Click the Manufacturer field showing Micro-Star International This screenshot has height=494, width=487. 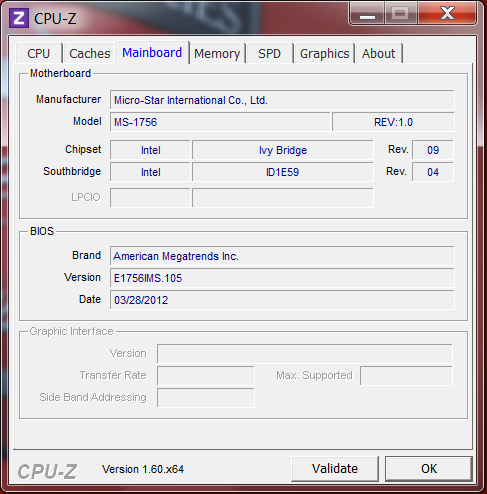click(x=282, y=100)
